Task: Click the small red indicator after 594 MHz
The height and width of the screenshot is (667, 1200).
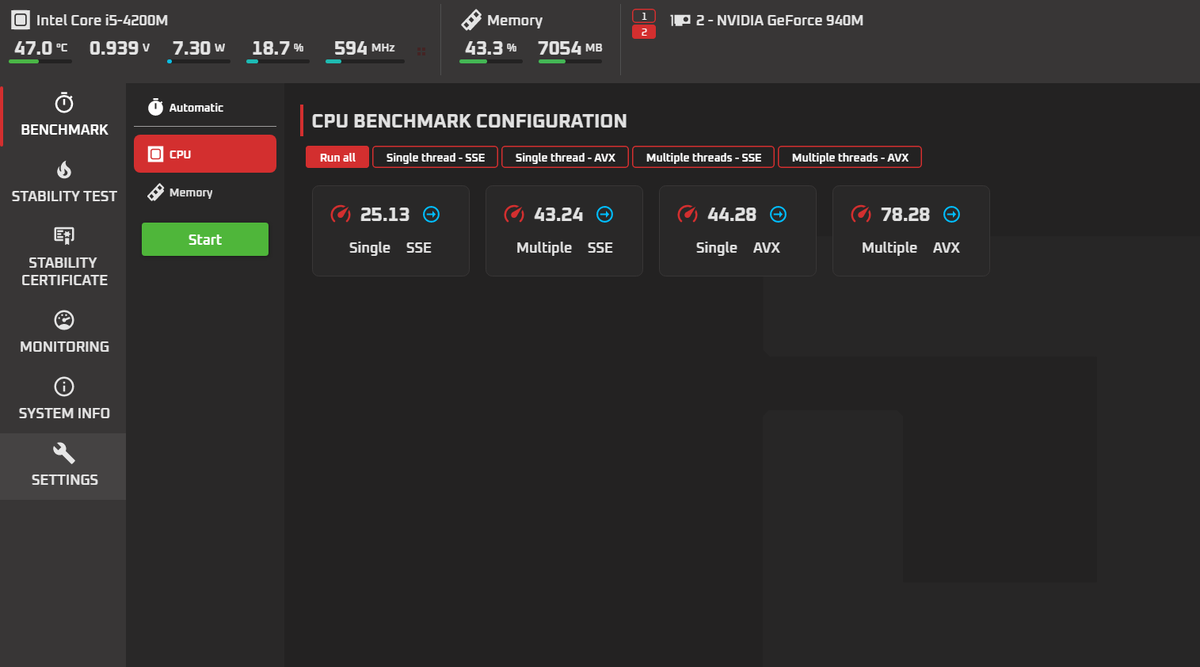Action: (x=421, y=51)
